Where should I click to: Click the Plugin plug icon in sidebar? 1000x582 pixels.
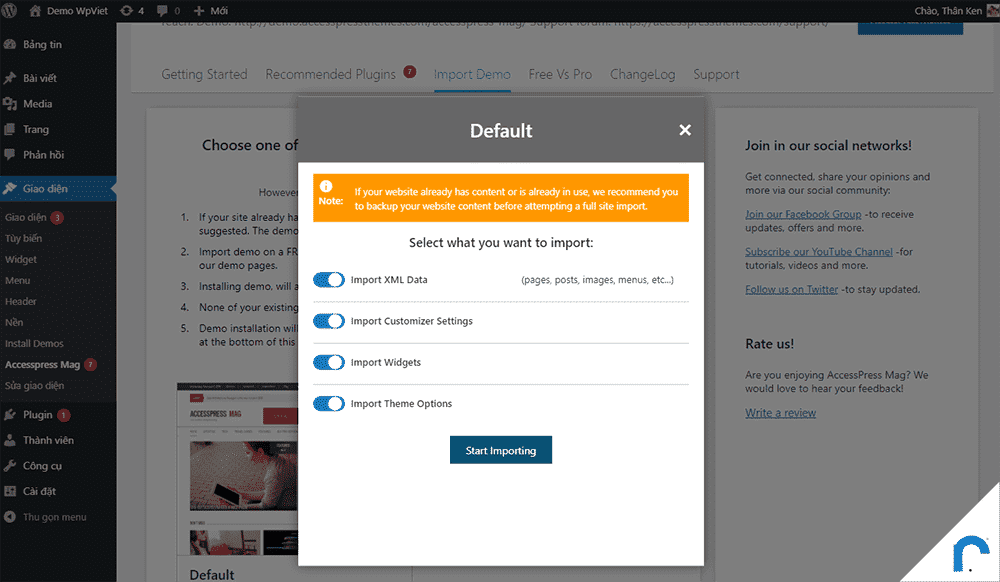pos(10,414)
